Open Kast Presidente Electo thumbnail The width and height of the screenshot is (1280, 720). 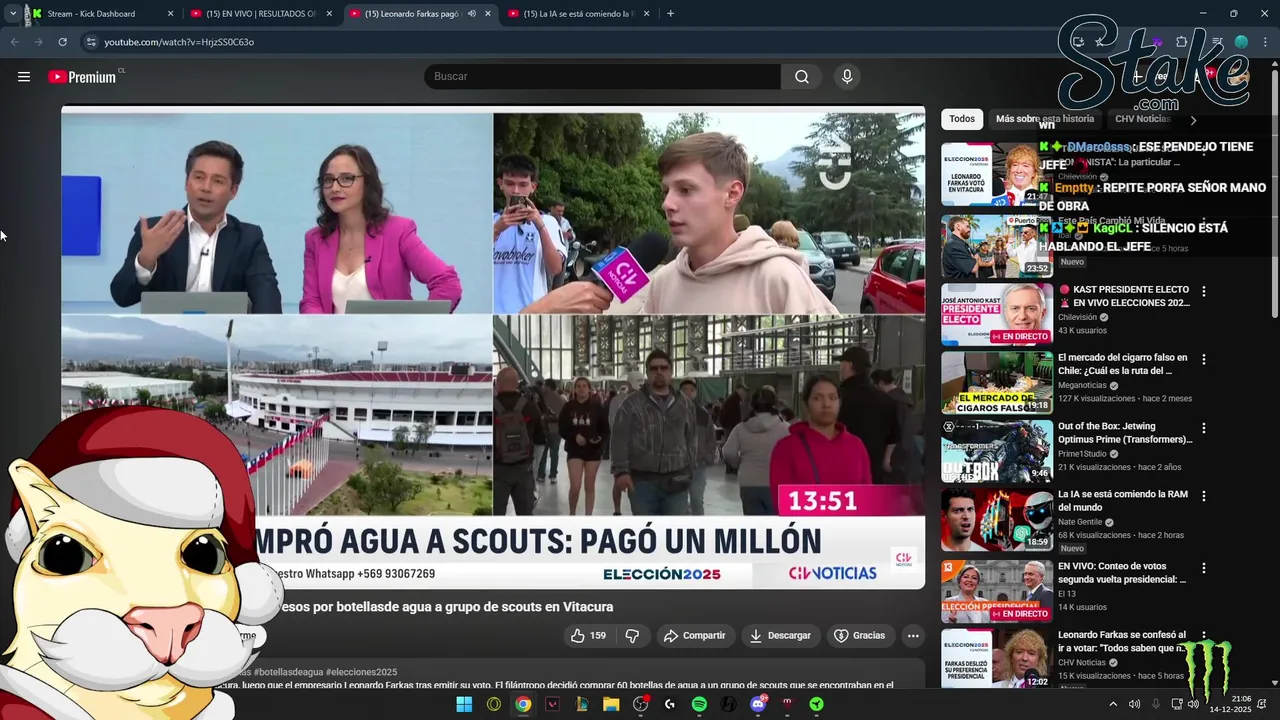[997, 314]
